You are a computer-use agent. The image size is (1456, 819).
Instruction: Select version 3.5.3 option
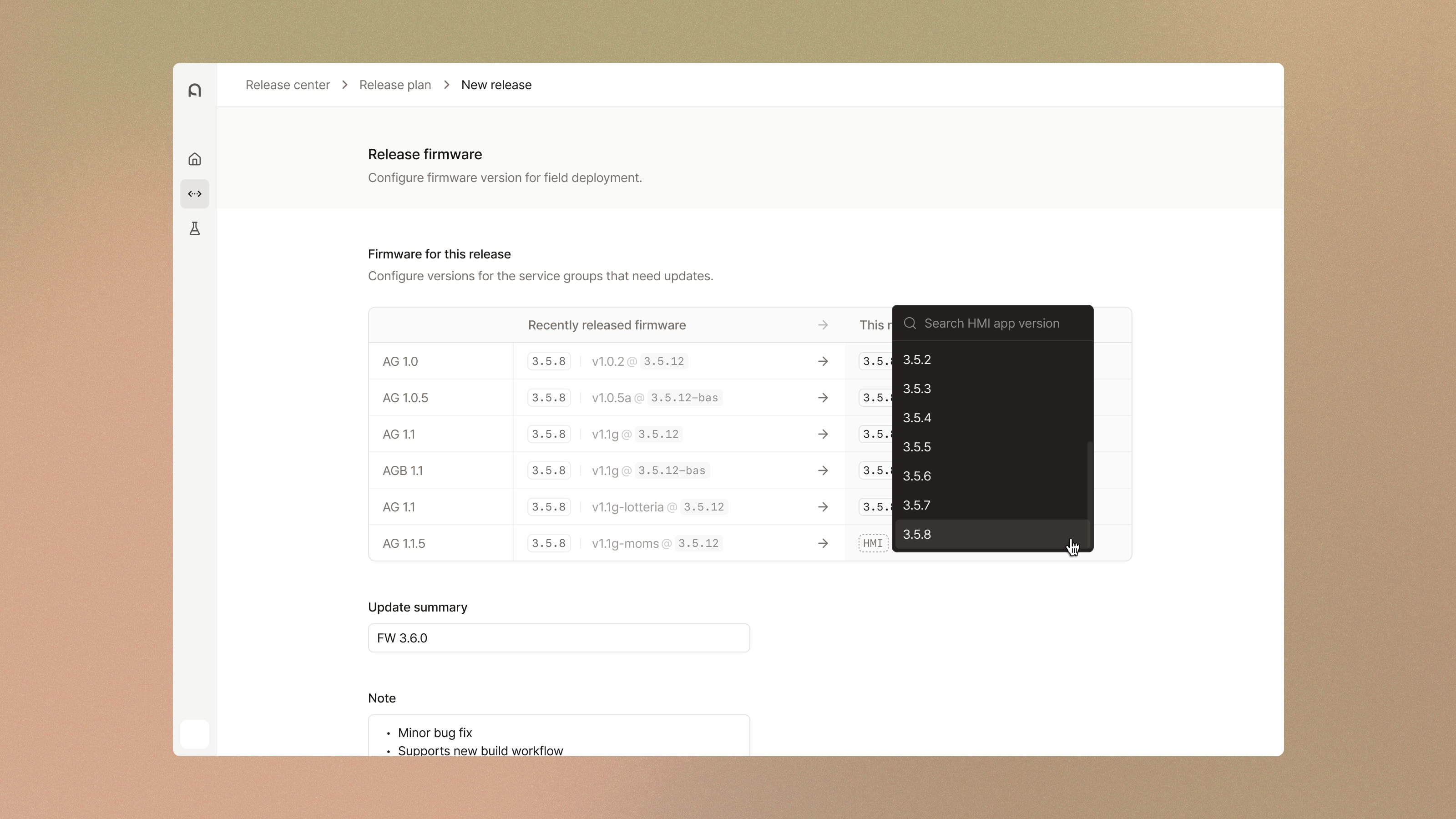pos(917,389)
